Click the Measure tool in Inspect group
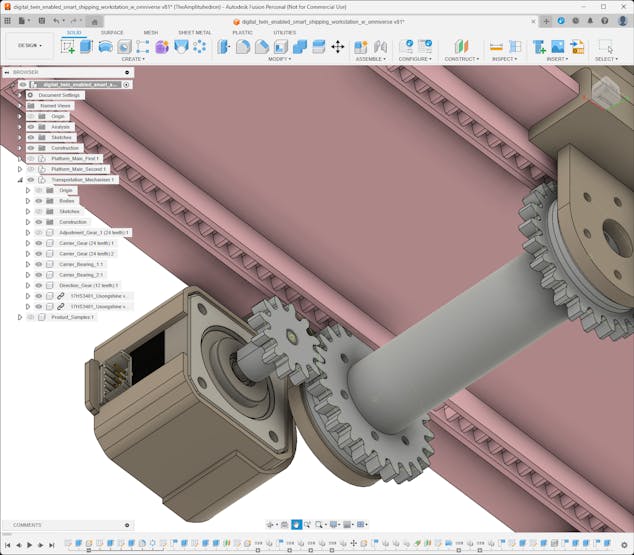The width and height of the screenshot is (634, 555). click(496, 46)
